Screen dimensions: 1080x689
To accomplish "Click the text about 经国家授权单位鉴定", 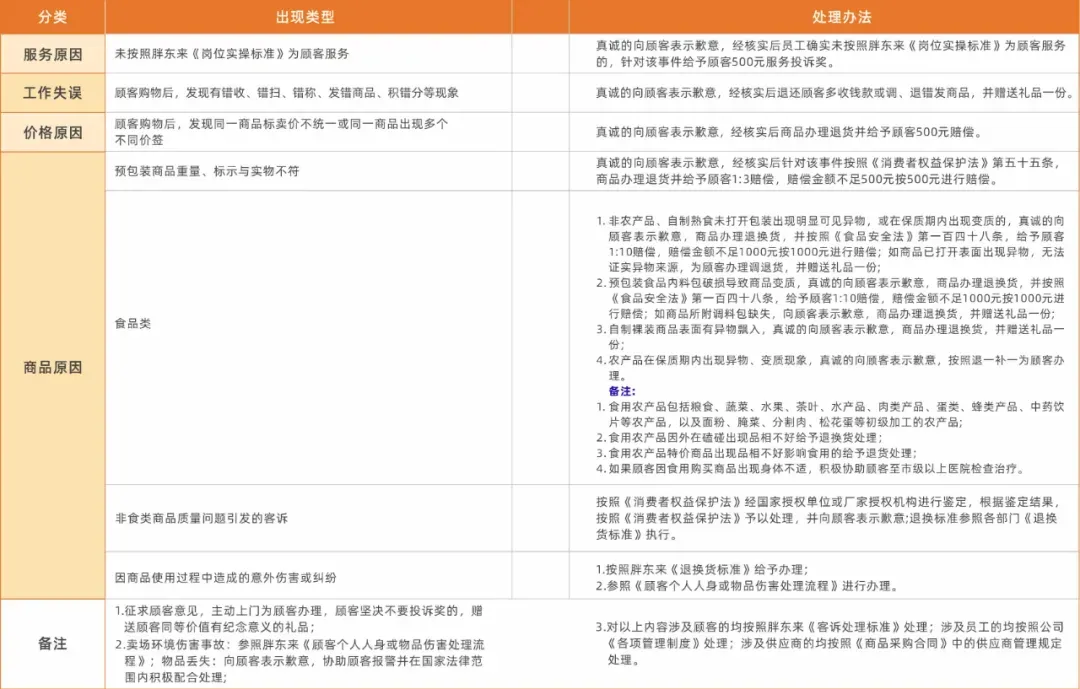I will 827,518.
